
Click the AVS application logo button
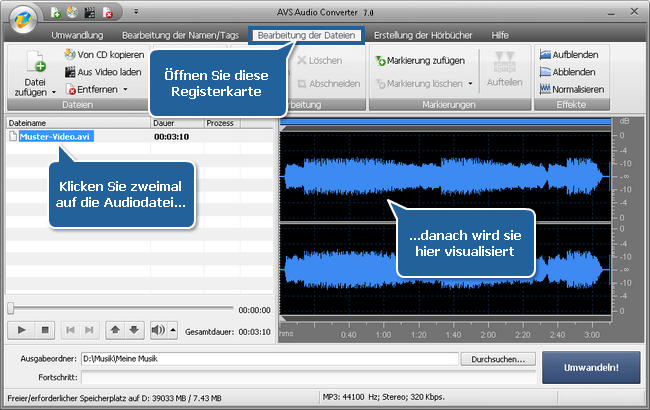[23, 19]
